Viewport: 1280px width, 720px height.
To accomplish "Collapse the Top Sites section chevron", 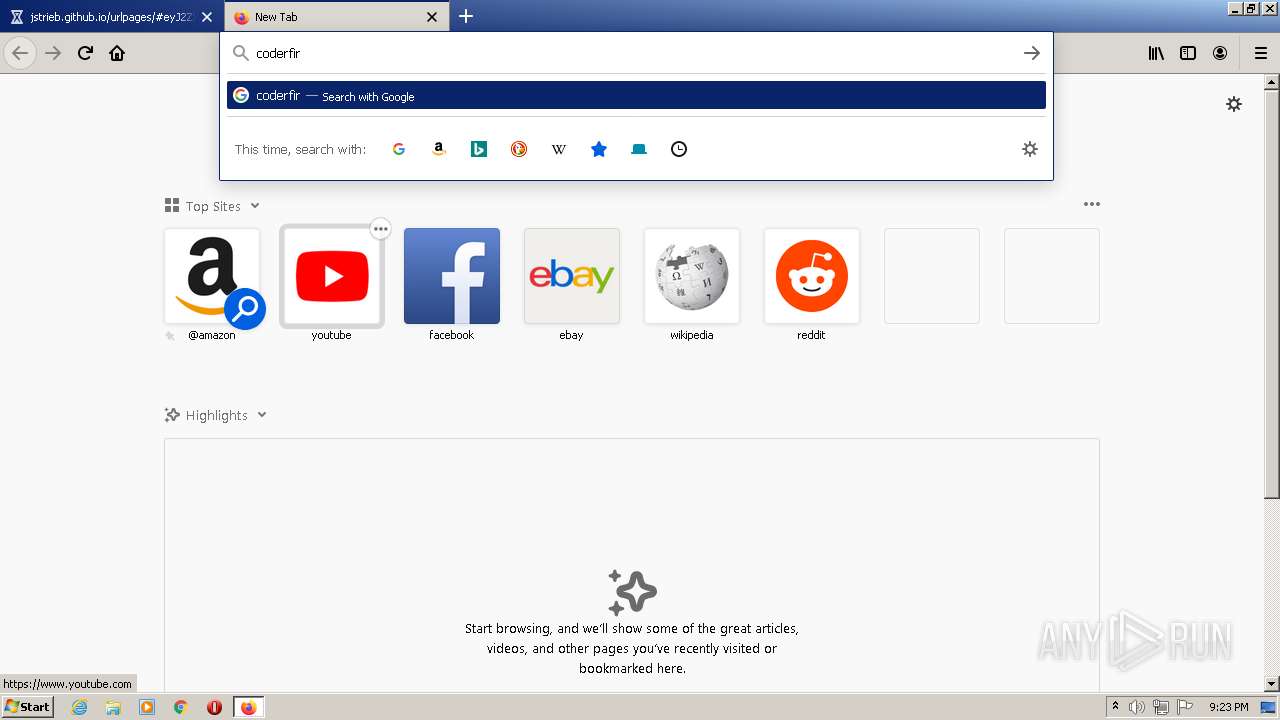I will 255,206.
